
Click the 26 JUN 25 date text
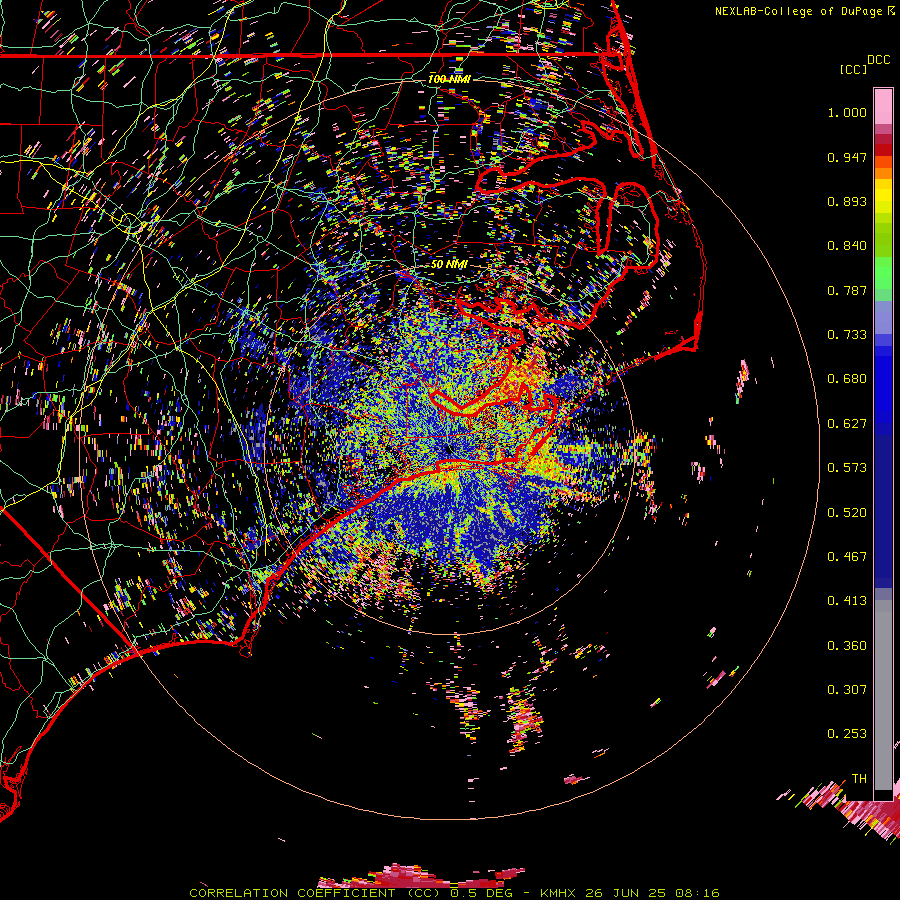tap(625, 893)
